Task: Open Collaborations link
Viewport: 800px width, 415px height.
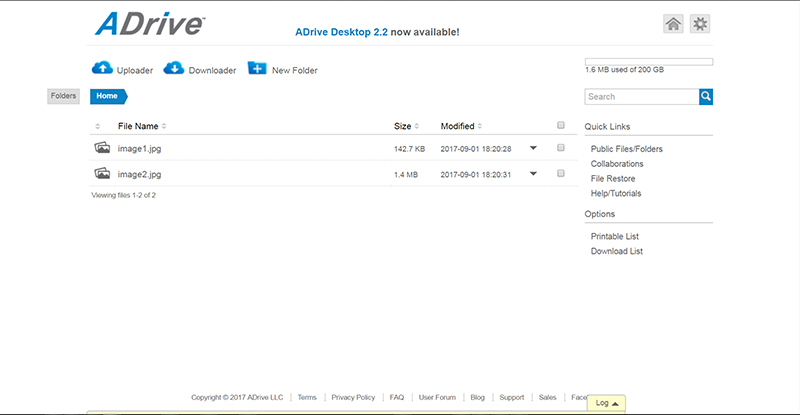Action: coord(617,164)
